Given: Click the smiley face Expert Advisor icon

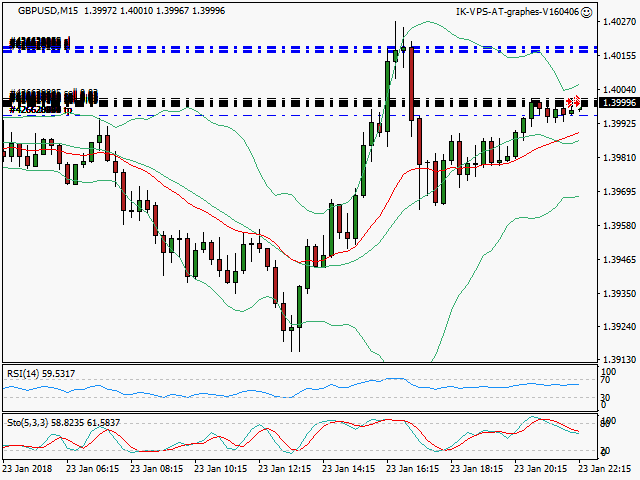Looking at the screenshot, I should click(x=586, y=12).
